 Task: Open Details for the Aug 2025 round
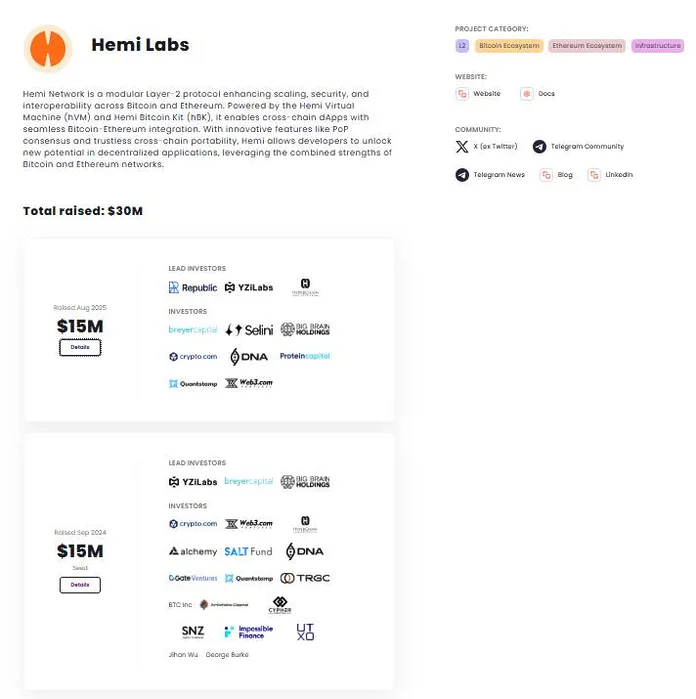80,347
